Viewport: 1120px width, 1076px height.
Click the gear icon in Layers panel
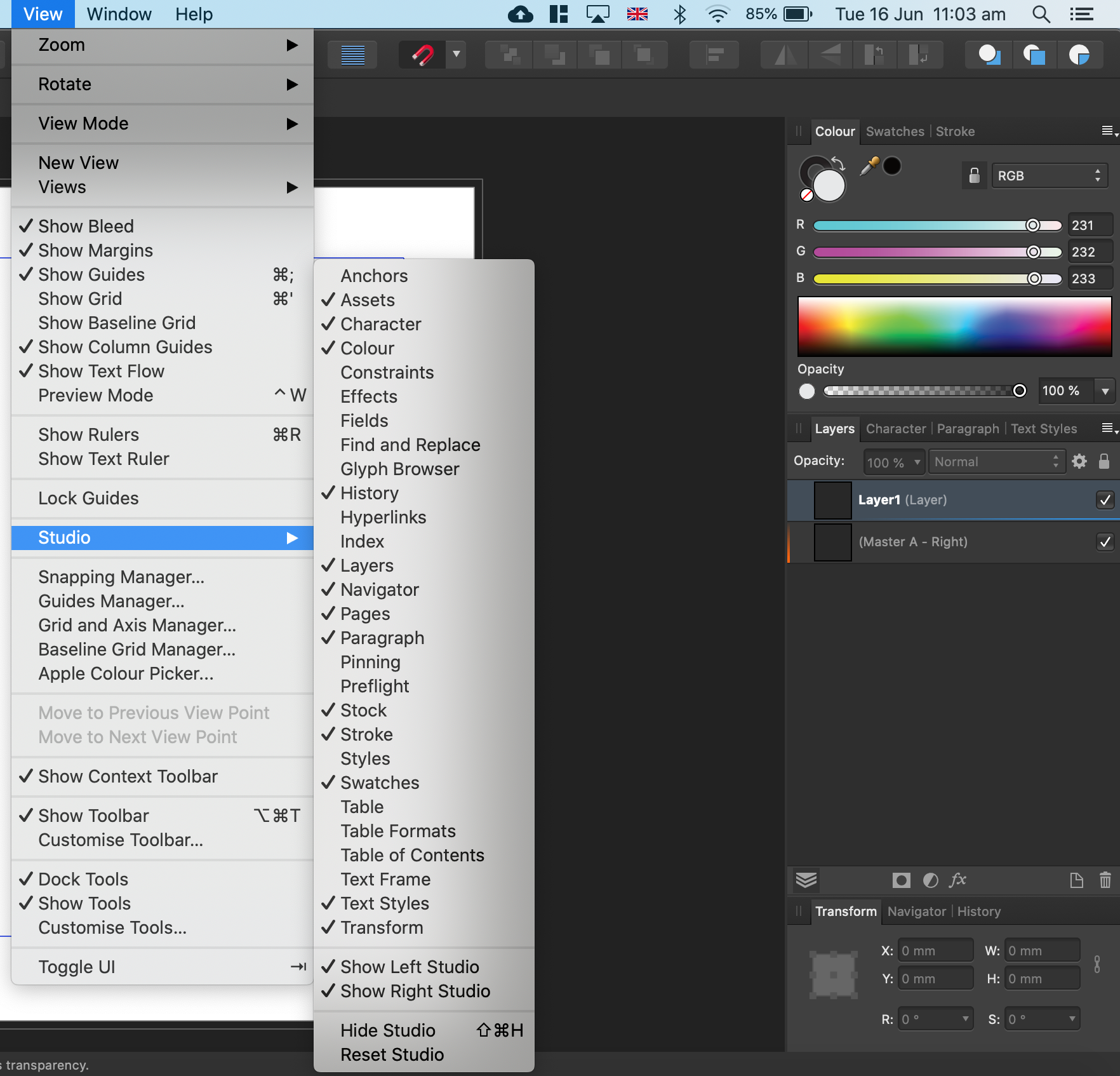[1079, 461]
